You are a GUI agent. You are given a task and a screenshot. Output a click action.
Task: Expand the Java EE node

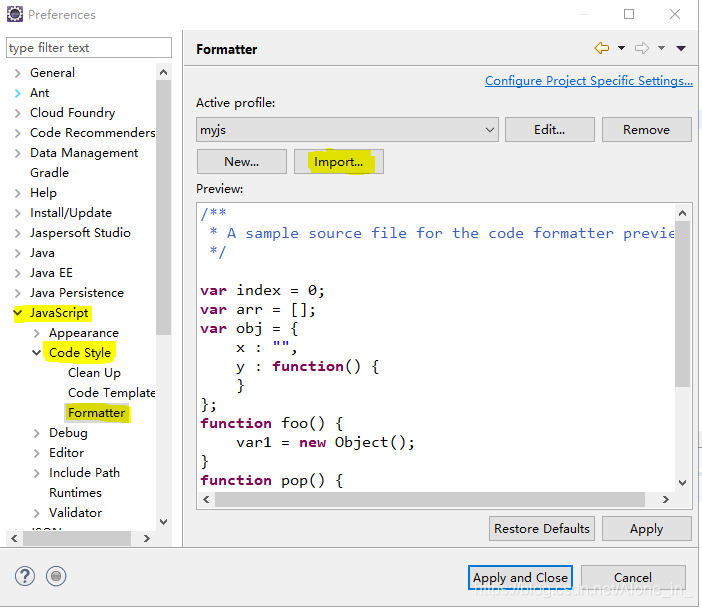pos(17,273)
